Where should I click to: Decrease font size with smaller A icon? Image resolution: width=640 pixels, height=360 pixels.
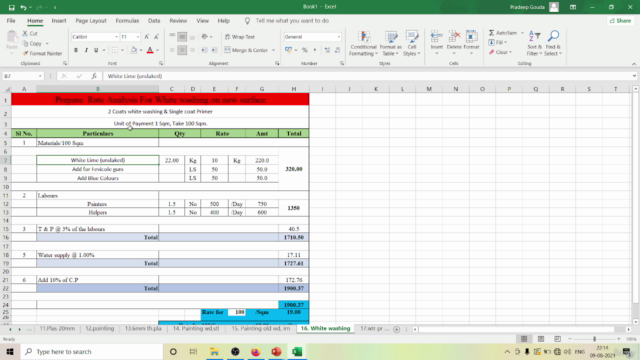coord(156,37)
